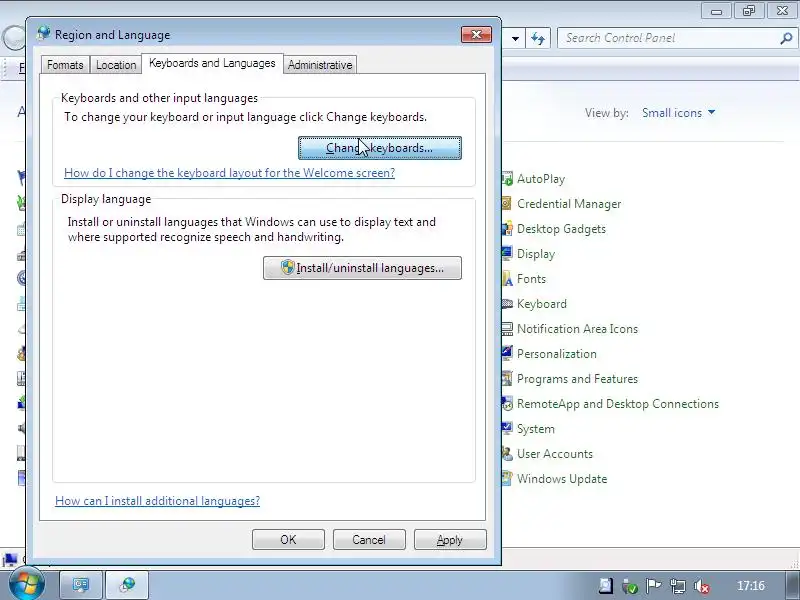Open the Action Center flag icon
The height and width of the screenshot is (600, 800).
pyautogui.click(x=653, y=586)
